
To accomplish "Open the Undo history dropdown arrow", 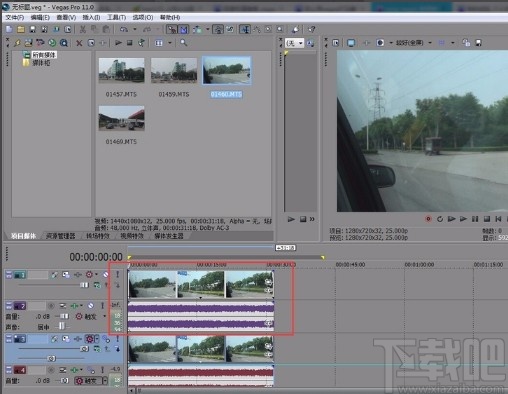I will [x=135, y=29].
